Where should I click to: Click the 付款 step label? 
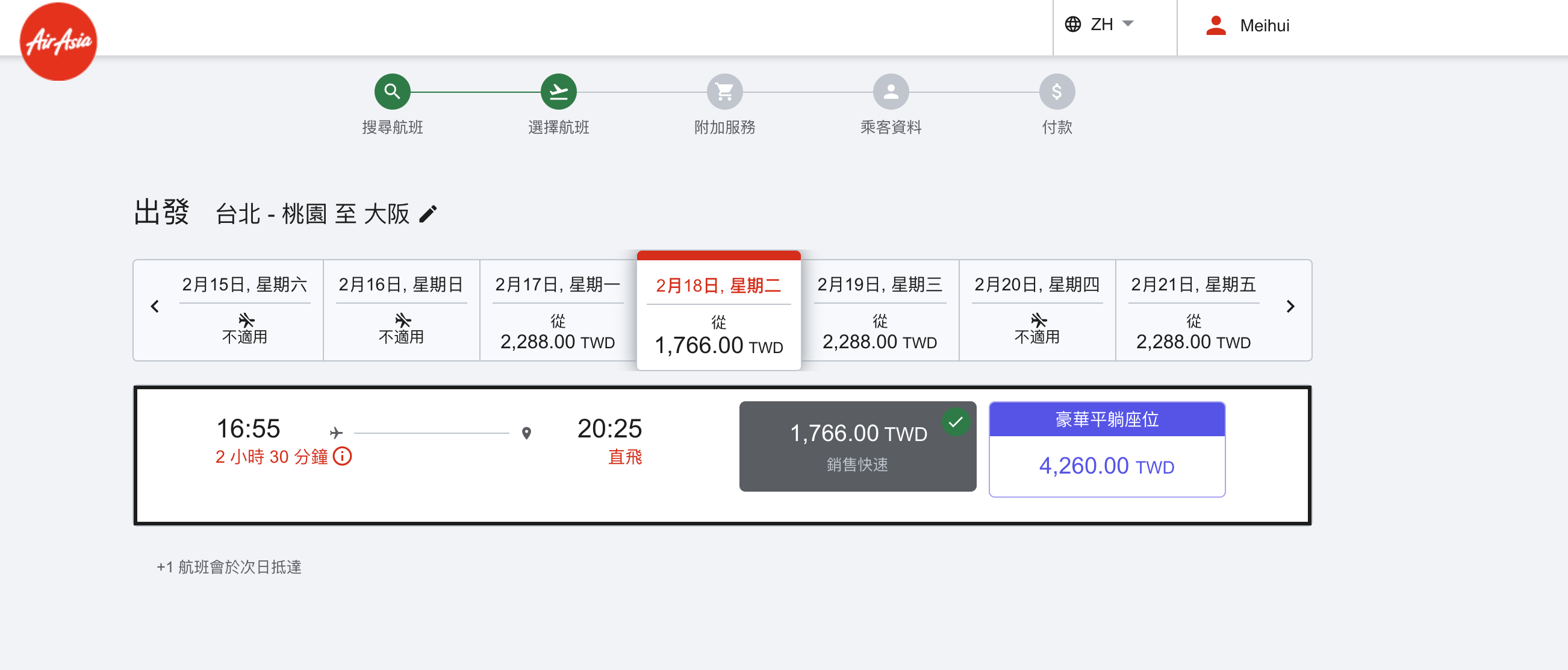click(1057, 127)
